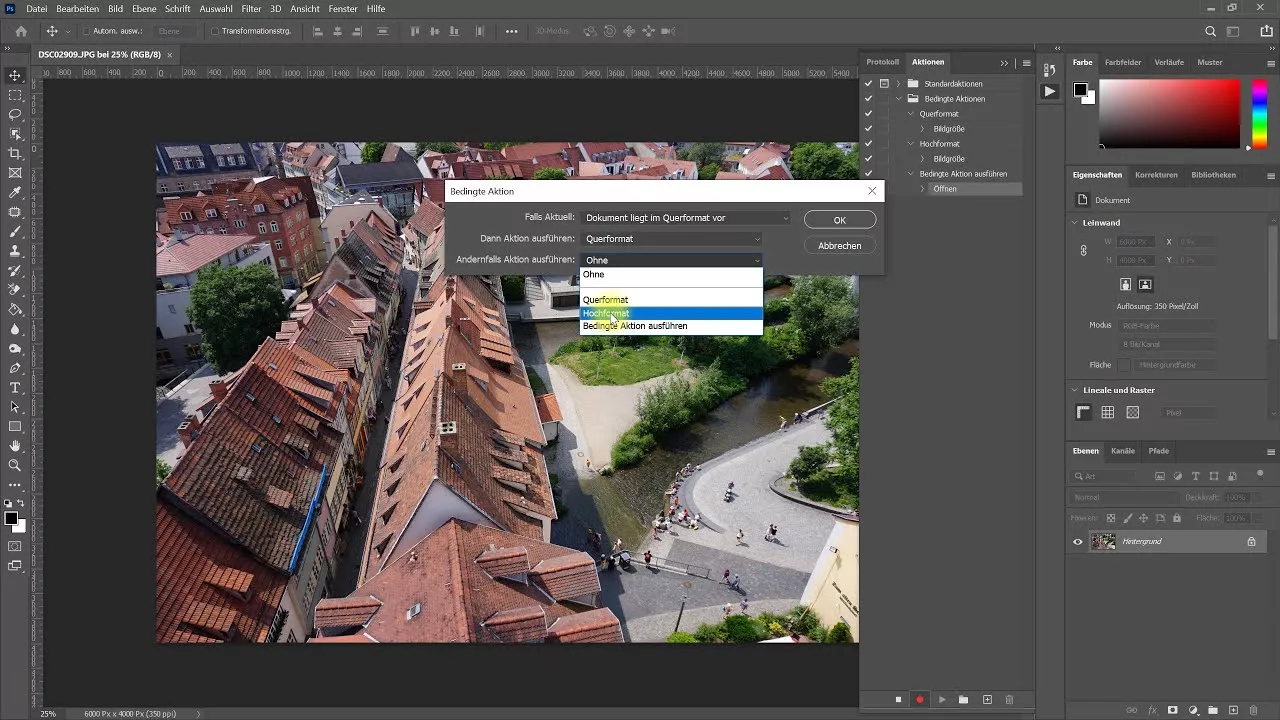Click Abbrechen in the Bedingte Aktion dialog
Image resolution: width=1280 pixels, height=720 pixels.
839,245
